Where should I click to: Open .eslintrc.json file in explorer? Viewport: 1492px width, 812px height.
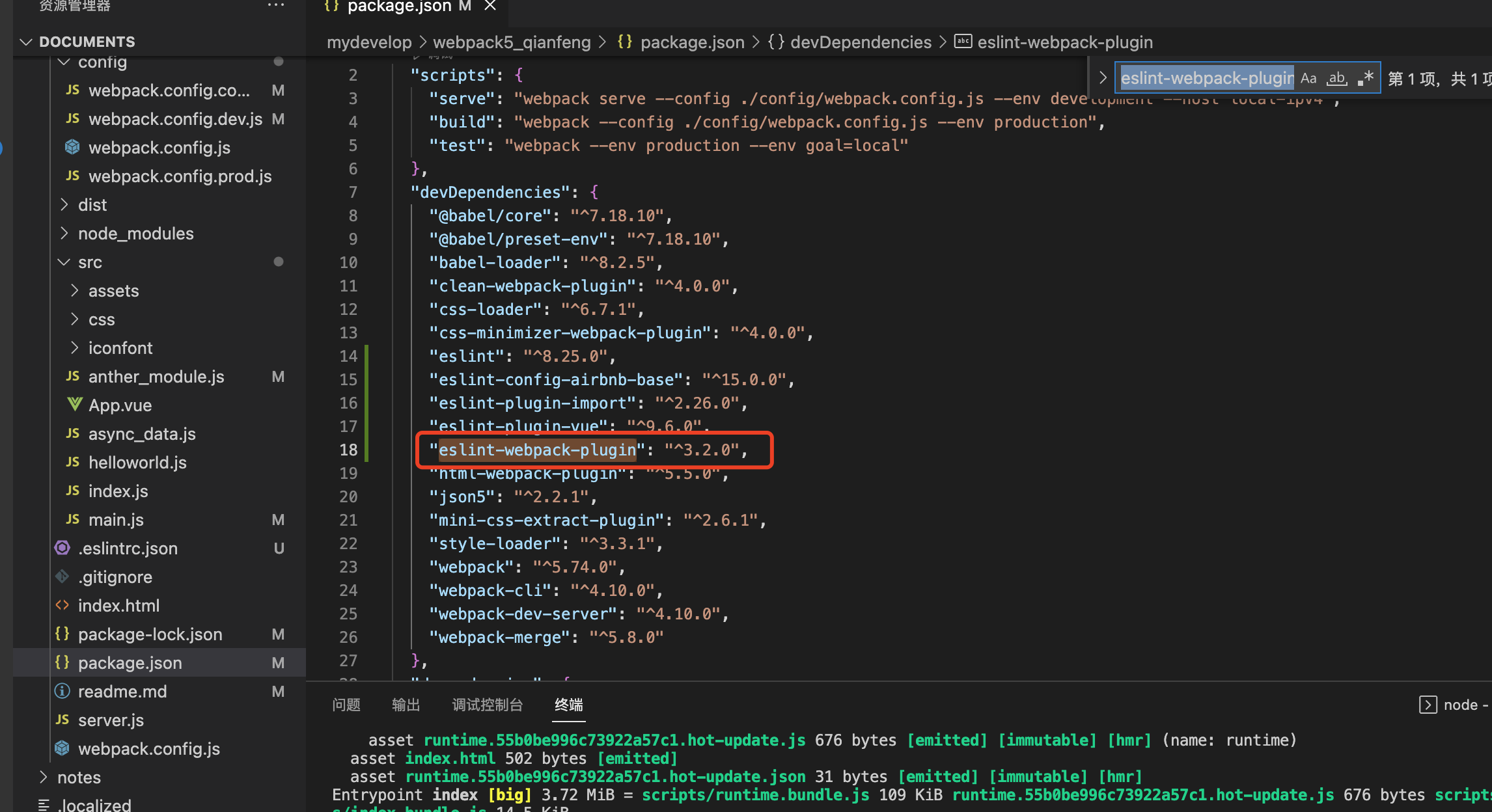click(x=128, y=548)
